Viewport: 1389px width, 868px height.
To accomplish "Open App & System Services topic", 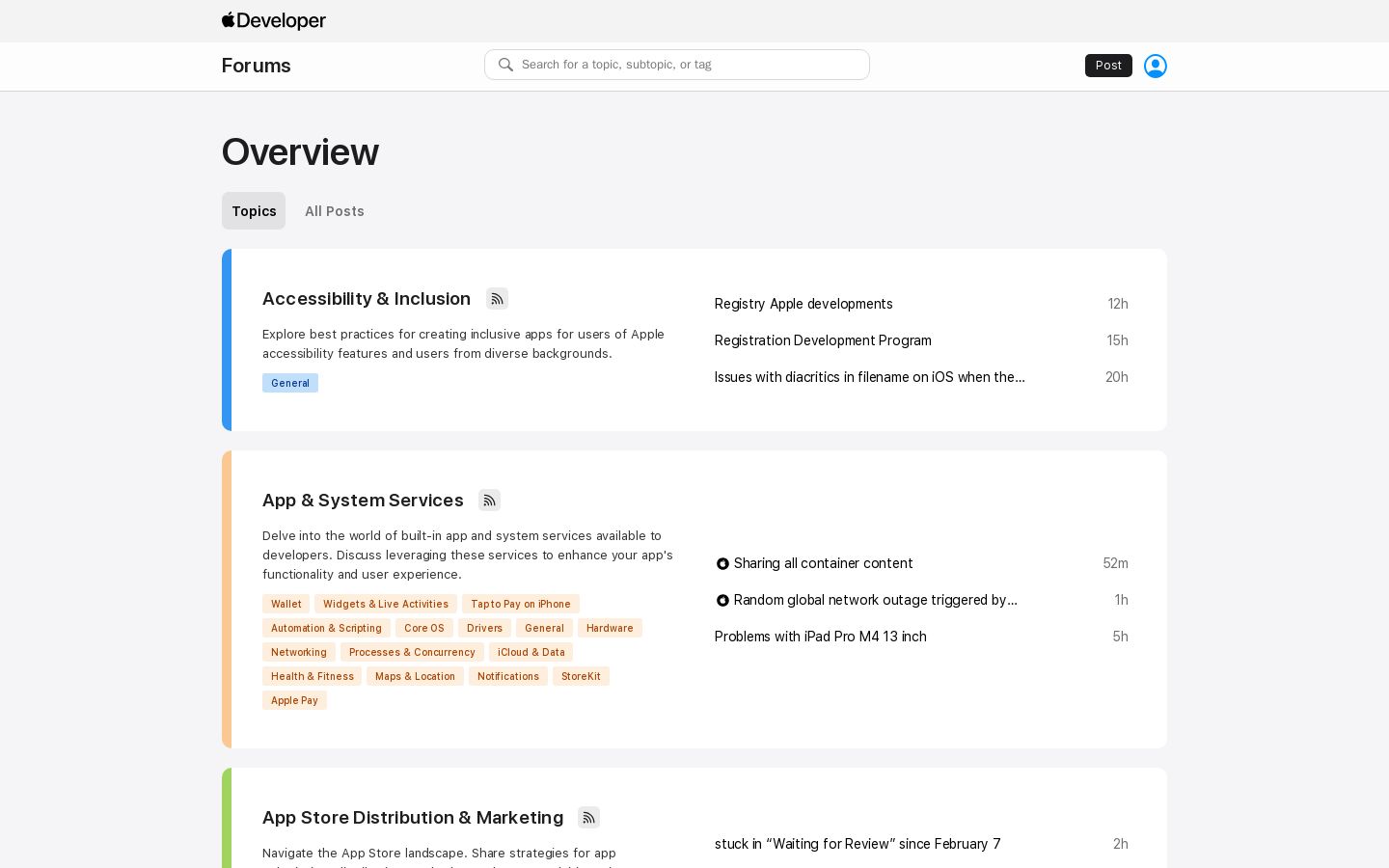I will click(x=363, y=501).
